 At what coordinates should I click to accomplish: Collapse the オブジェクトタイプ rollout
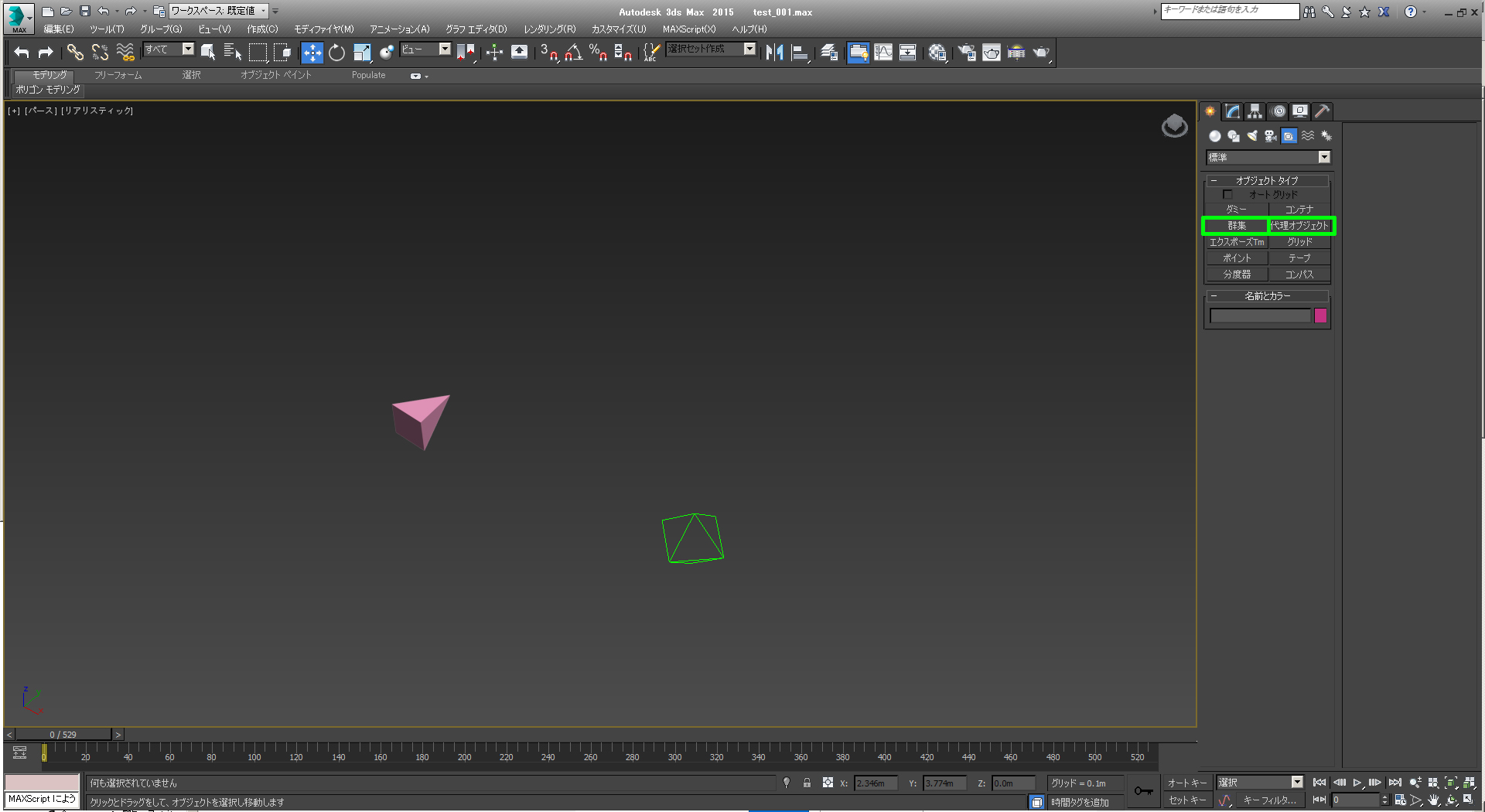click(x=1267, y=180)
